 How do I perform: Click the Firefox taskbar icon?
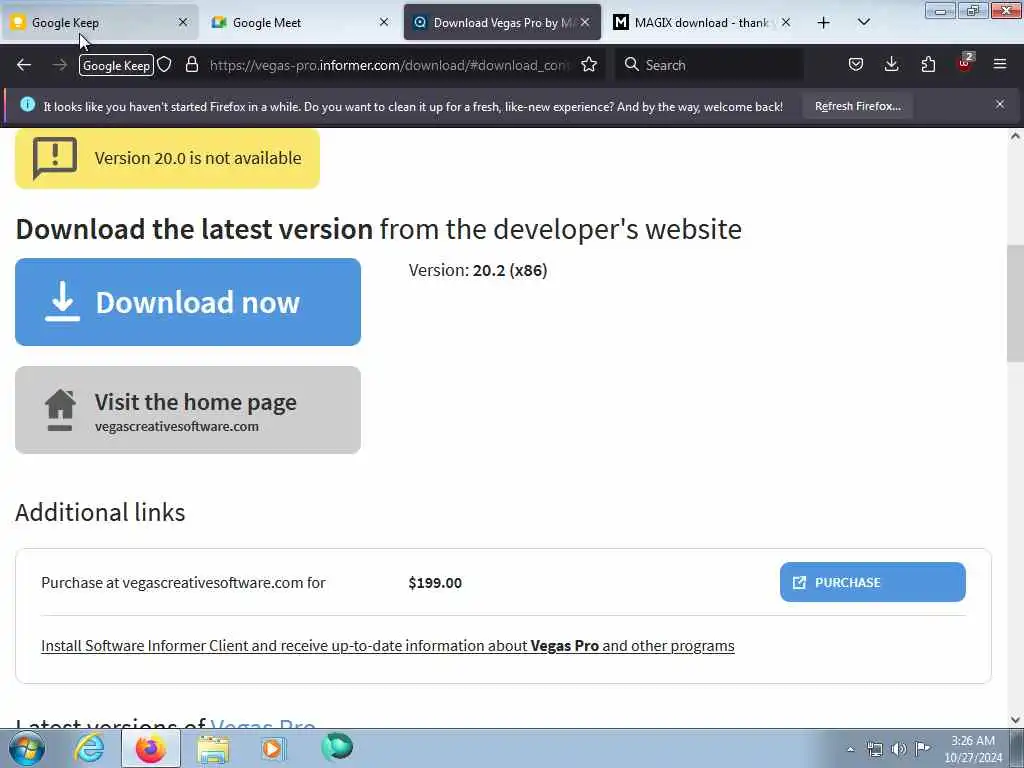(x=151, y=748)
